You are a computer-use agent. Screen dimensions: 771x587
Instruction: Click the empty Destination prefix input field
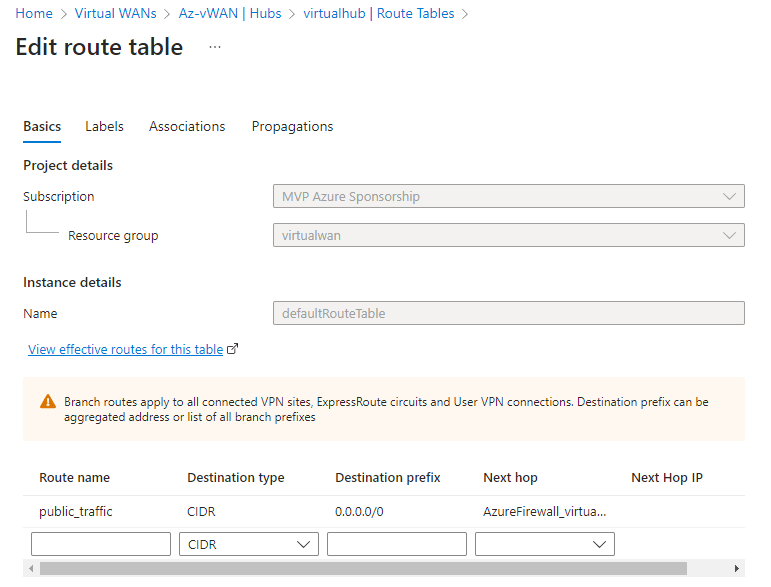coord(396,544)
